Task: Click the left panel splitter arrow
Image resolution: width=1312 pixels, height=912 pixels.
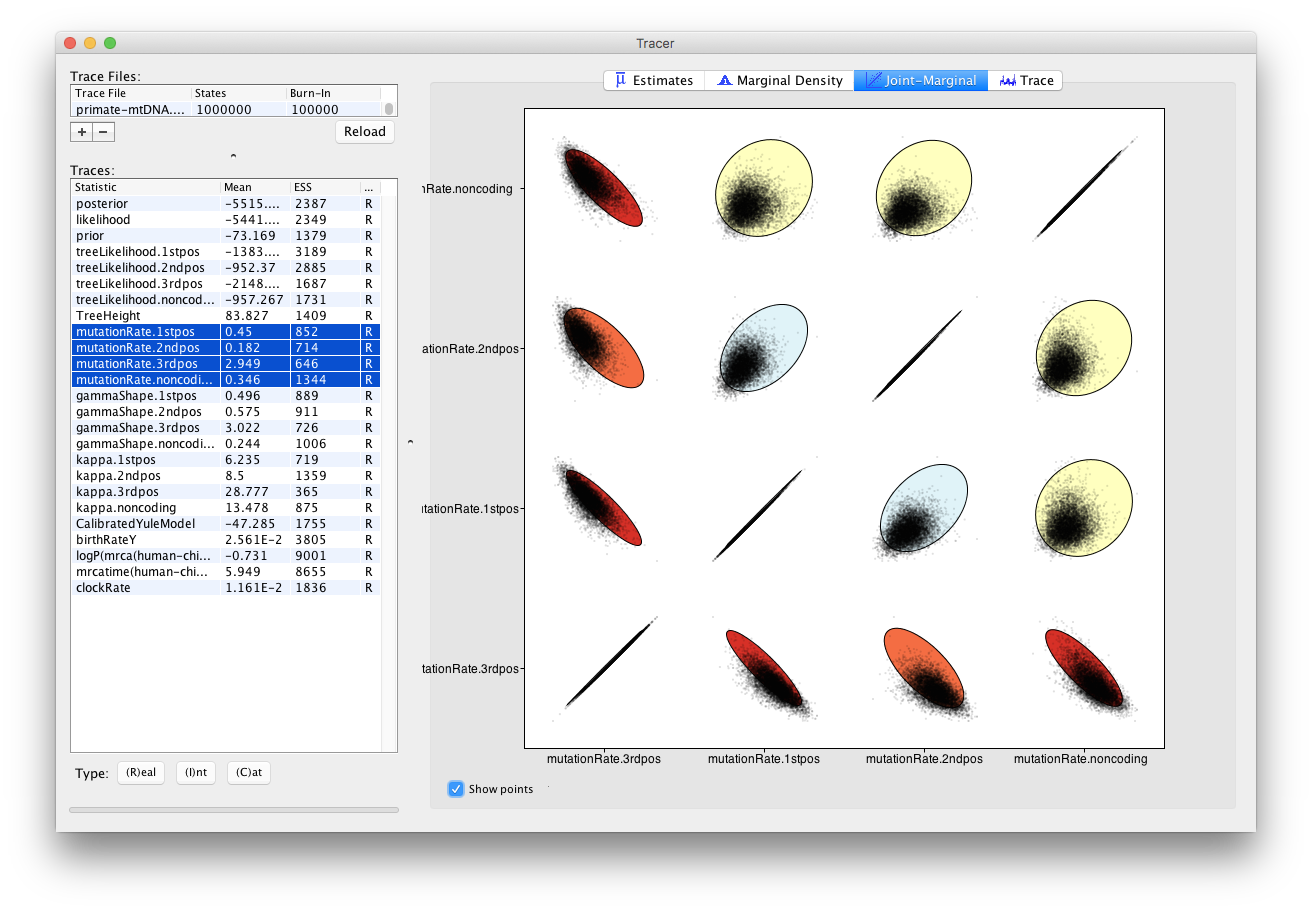Action: 410,441
